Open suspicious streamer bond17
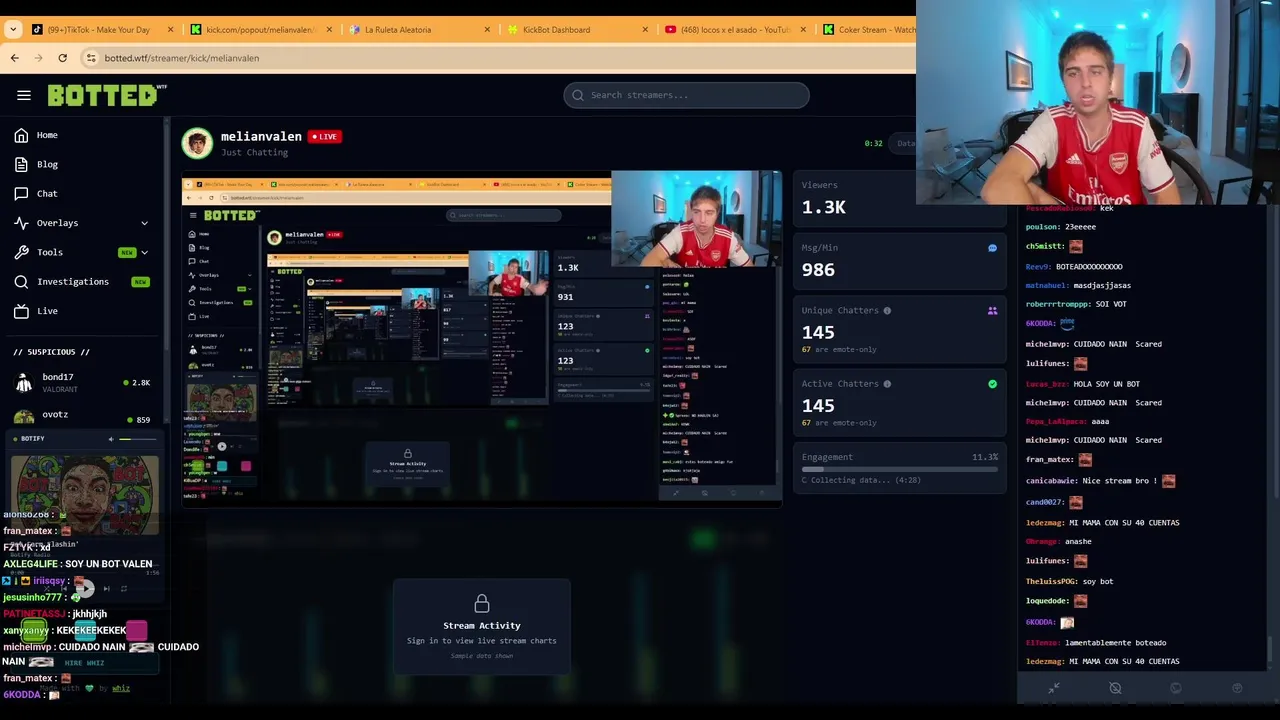 click(x=82, y=382)
